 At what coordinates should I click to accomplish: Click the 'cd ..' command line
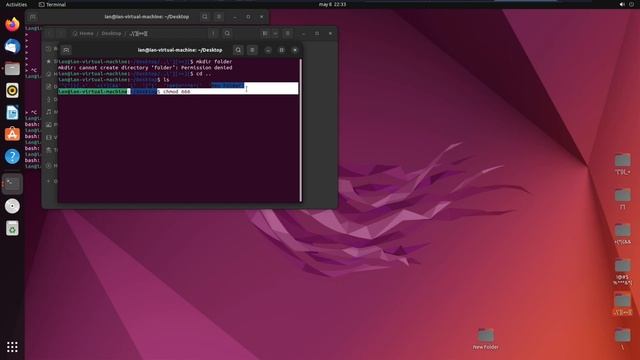135,74
